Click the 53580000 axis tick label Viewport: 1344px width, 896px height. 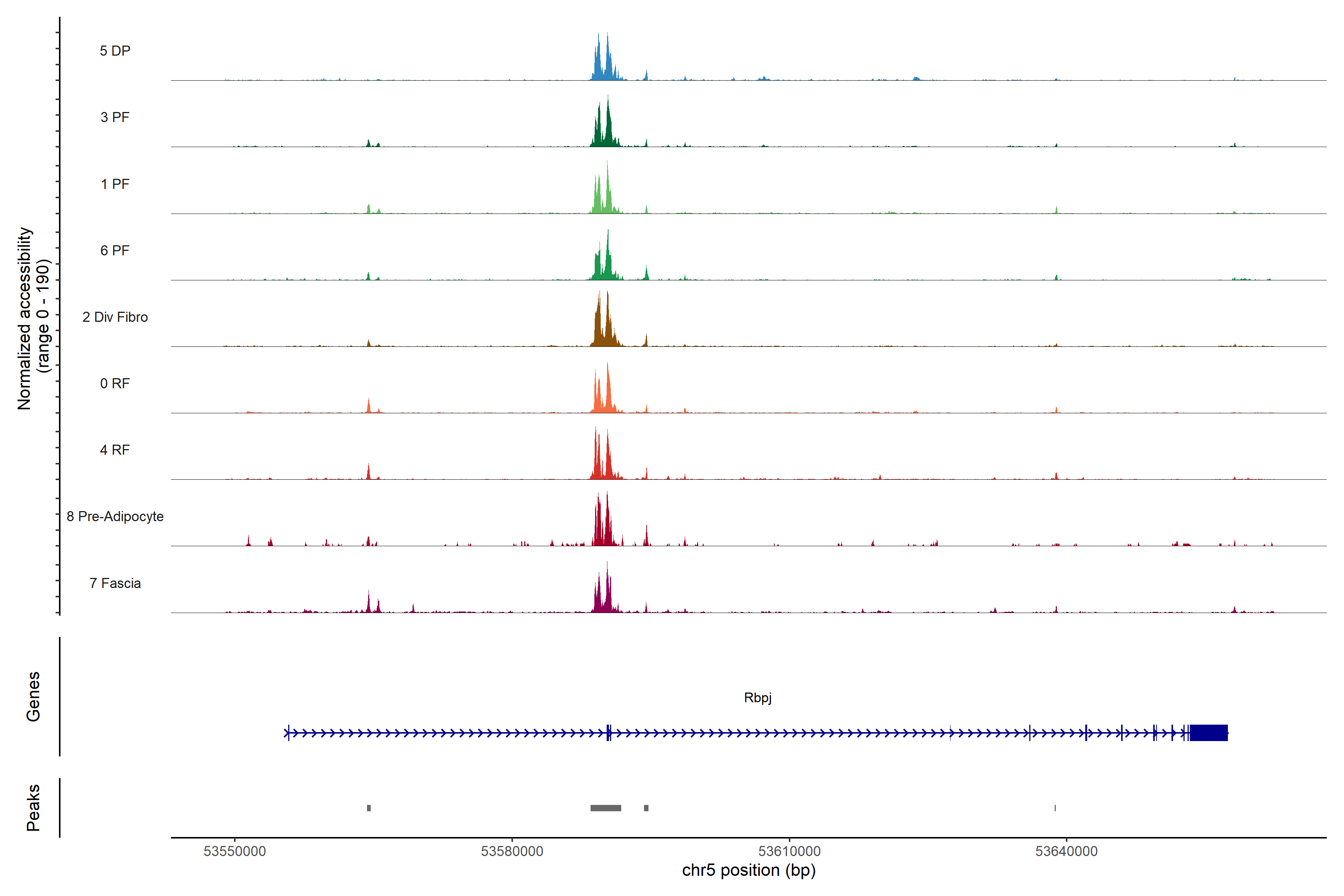[512, 852]
